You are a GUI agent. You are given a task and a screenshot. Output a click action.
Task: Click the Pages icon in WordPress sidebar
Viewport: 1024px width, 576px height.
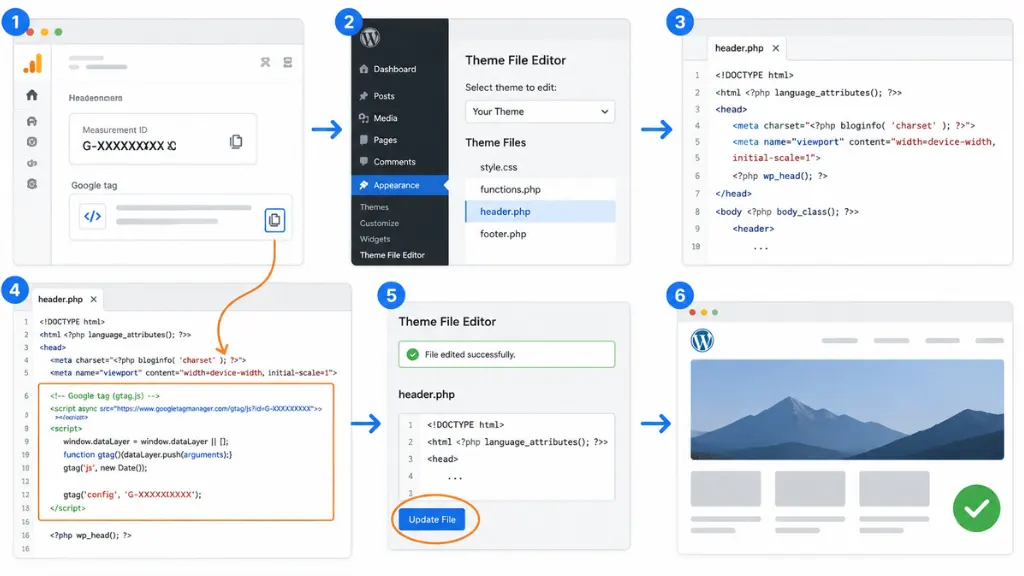[364, 140]
